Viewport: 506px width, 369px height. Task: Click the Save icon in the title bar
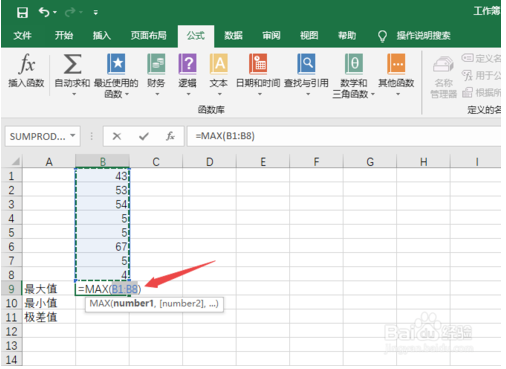[22, 12]
